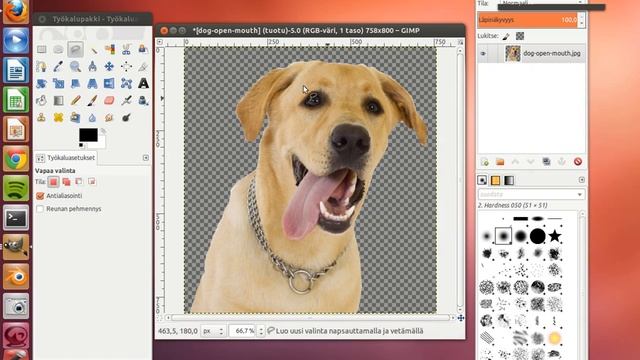Select the Foreground Select tool
640x360 pixels.
tap(143, 49)
